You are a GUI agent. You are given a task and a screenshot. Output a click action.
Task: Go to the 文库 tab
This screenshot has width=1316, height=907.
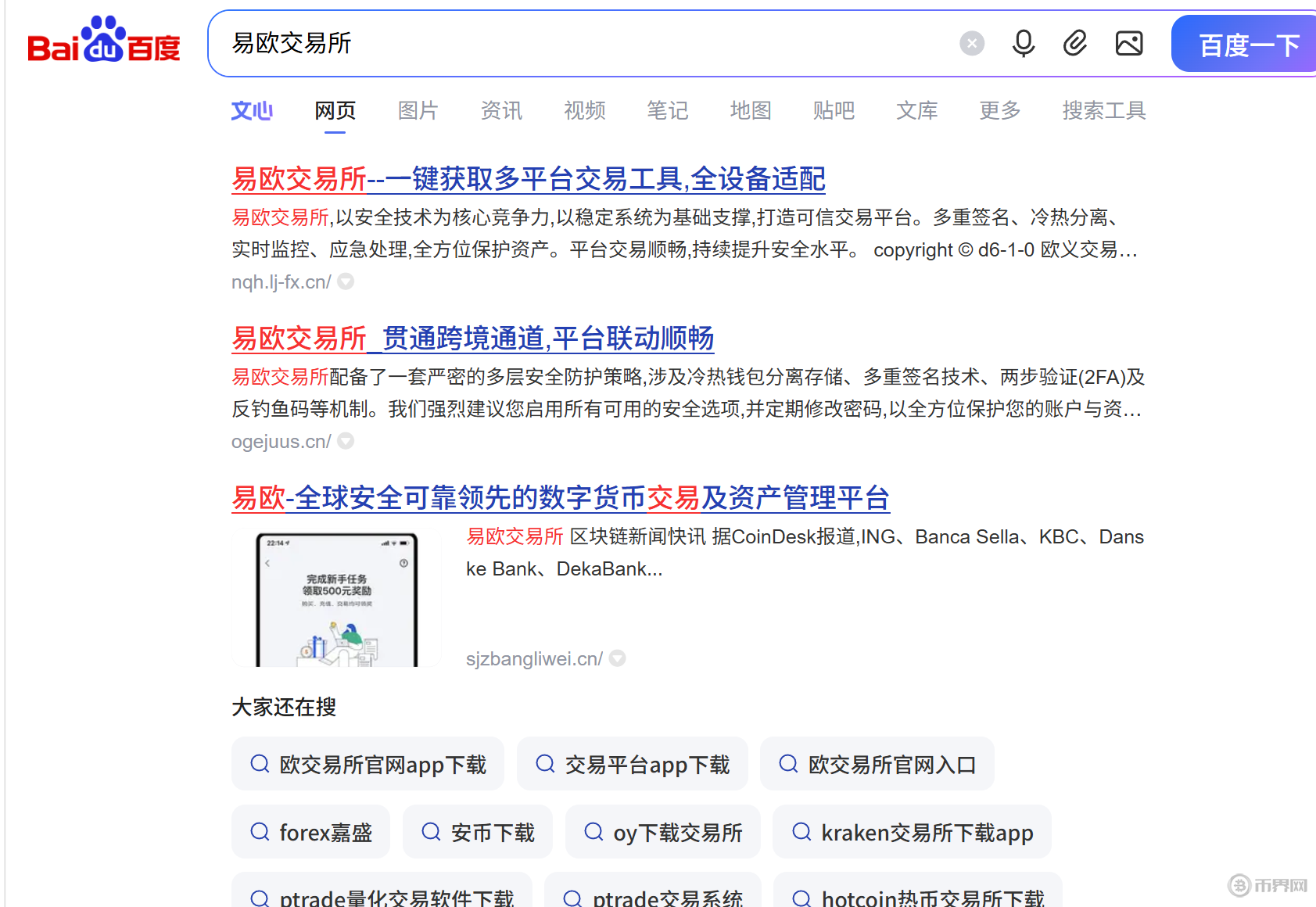click(x=917, y=110)
